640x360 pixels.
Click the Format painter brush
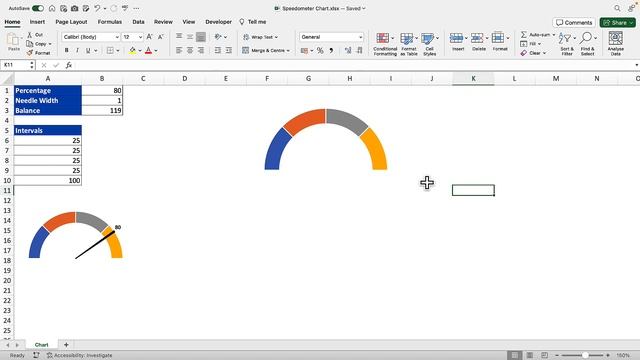point(38,53)
